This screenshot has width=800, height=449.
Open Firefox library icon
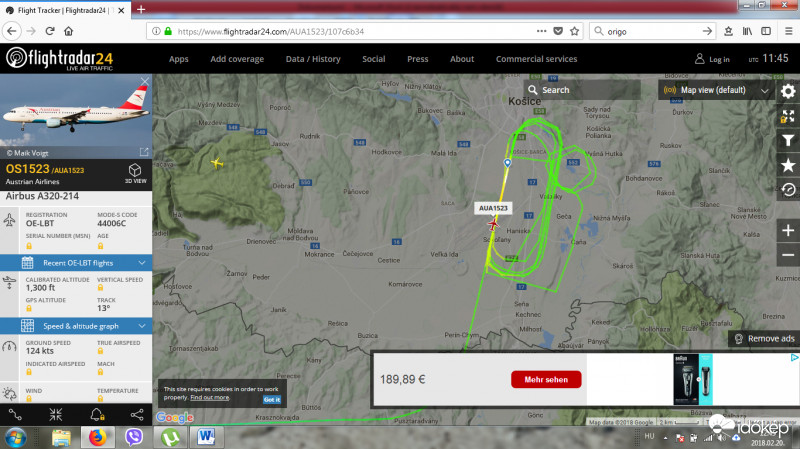point(747,31)
